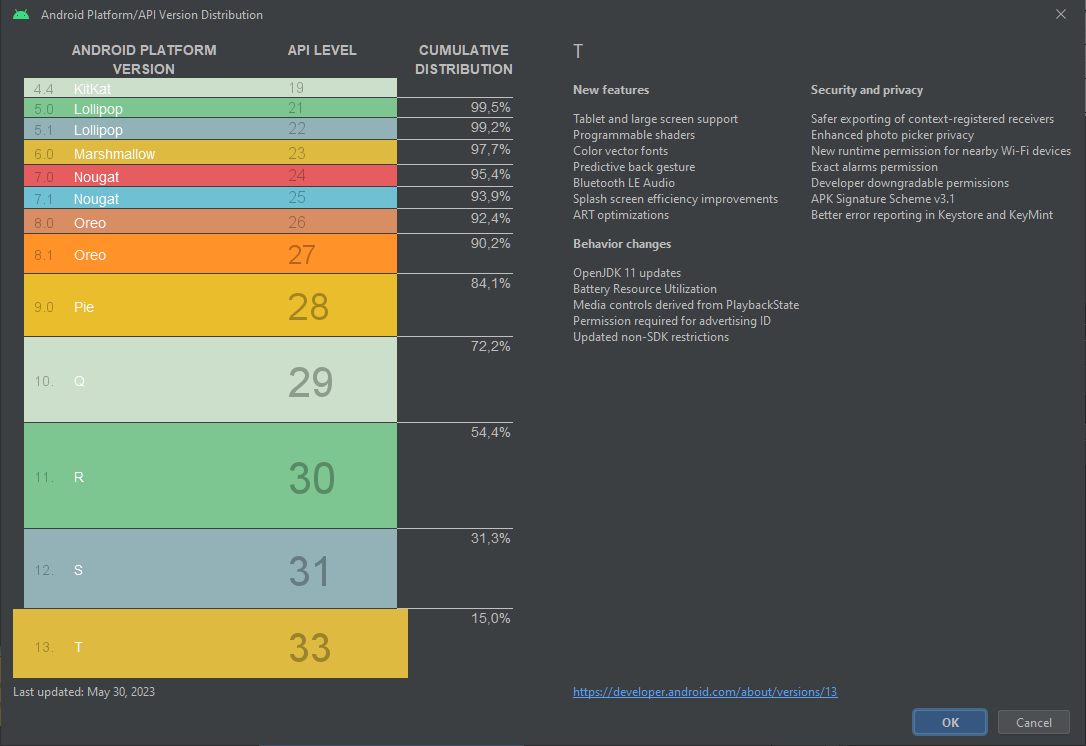Viewport: 1086px width, 746px height.
Task: Click the Oreo 8.1 API 27 block
Action: (x=210, y=254)
